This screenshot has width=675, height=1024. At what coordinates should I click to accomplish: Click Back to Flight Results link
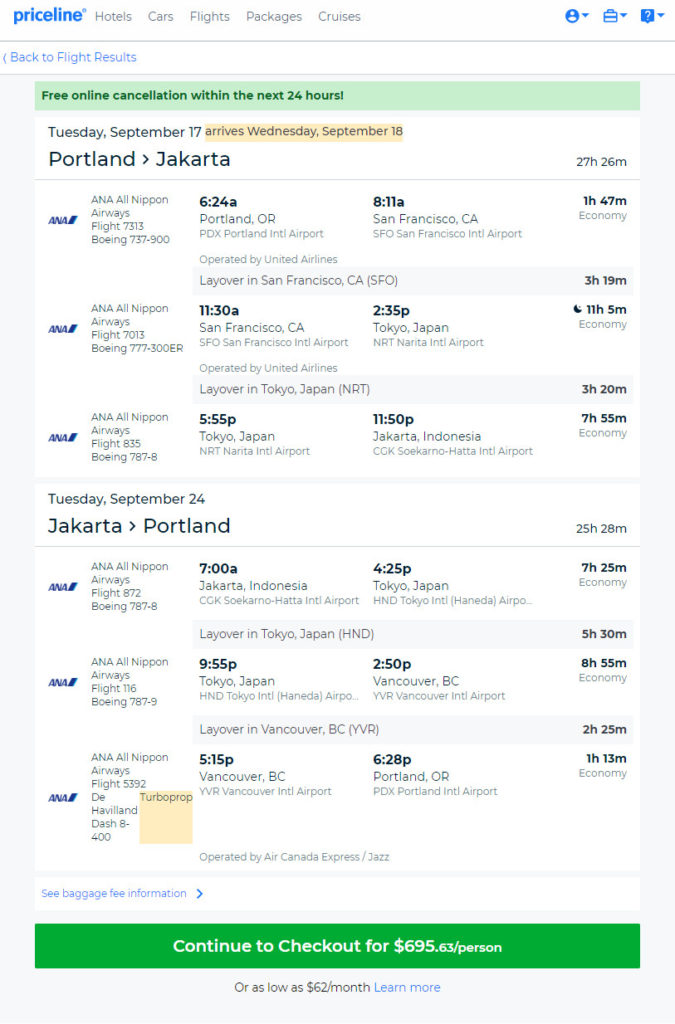pyautogui.click(x=70, y=57)
